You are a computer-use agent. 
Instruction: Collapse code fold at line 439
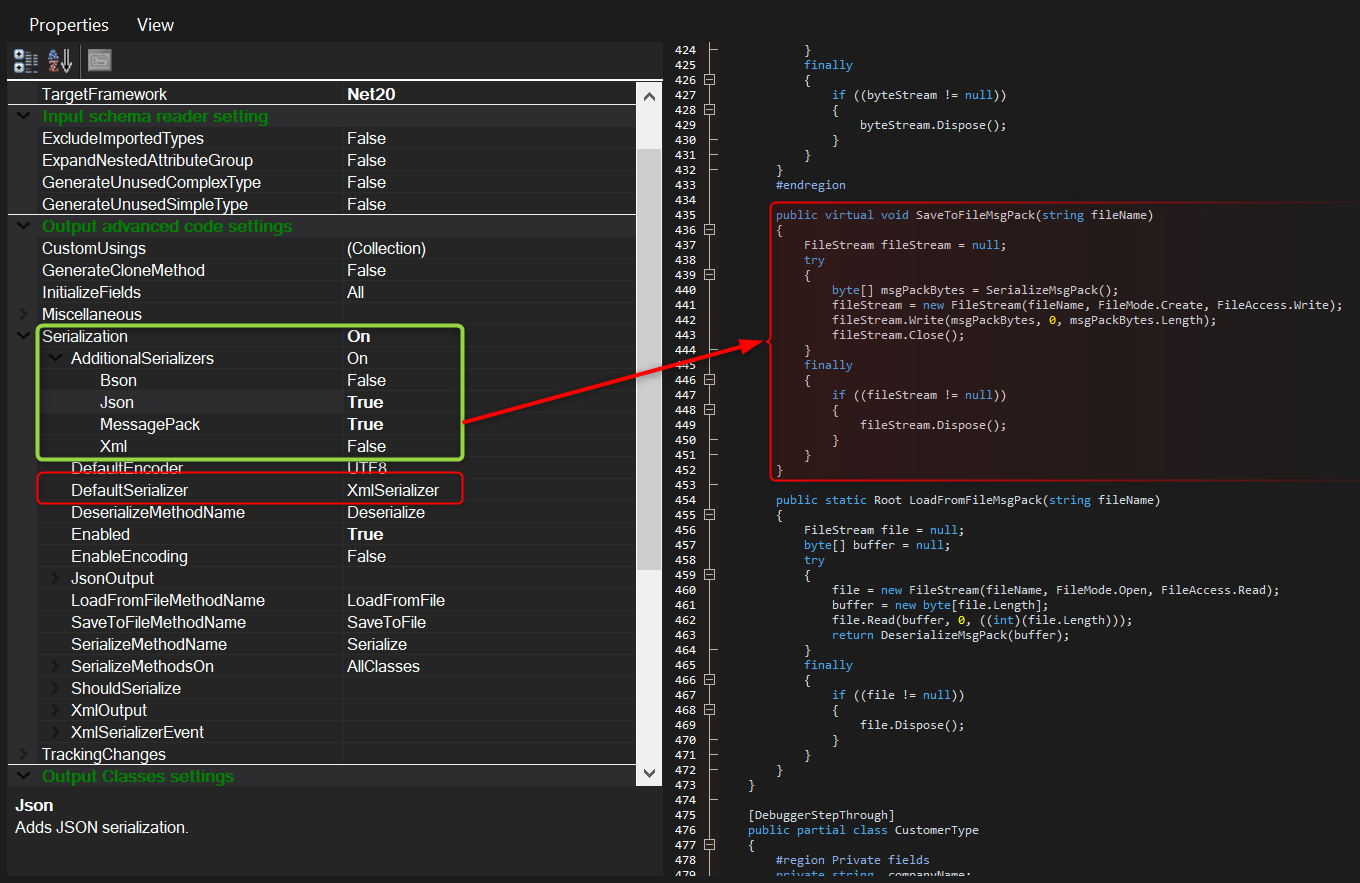pos(711,275)
